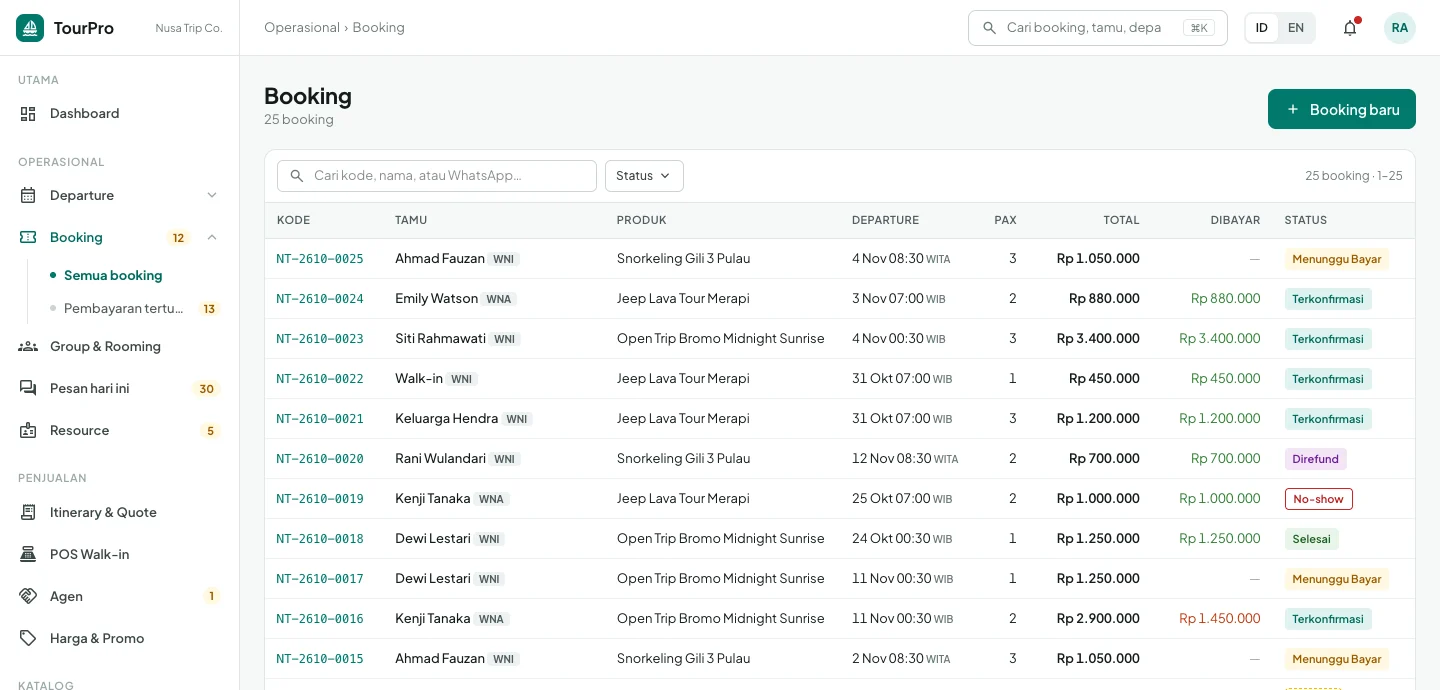Screen dimensions: 1440x690
Task: Open the RA user avatar
Action: coord(1400,28)
